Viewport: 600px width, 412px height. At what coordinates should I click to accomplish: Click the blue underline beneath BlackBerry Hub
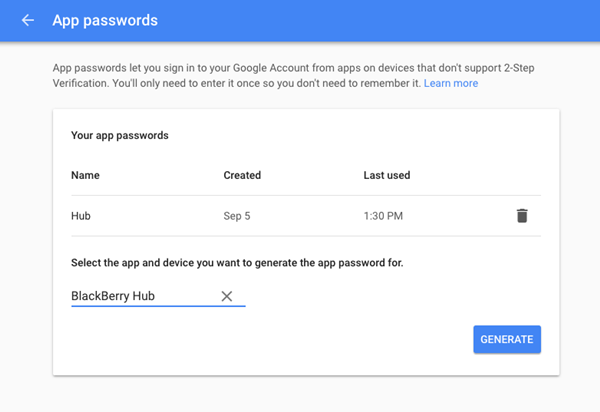[158, 306]
